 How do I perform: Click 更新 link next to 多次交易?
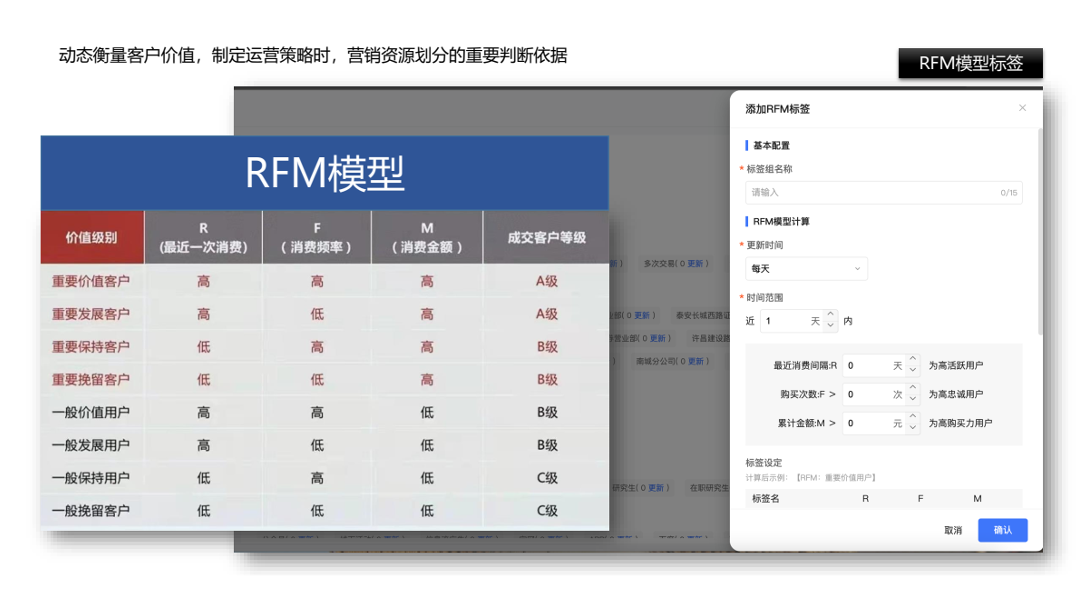(x=695, y=264)
